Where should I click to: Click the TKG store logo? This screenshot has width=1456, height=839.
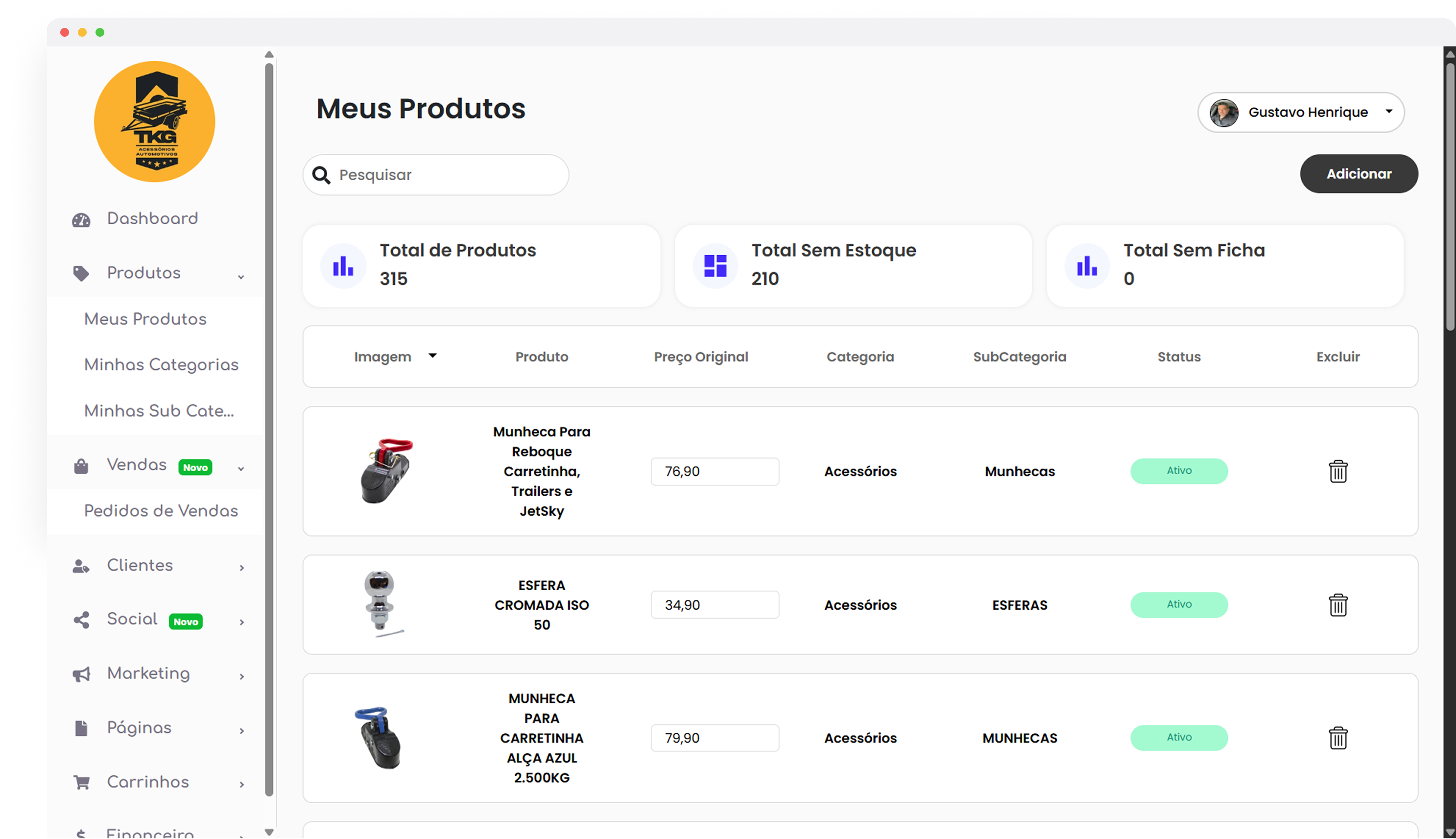tap(154, 121)
